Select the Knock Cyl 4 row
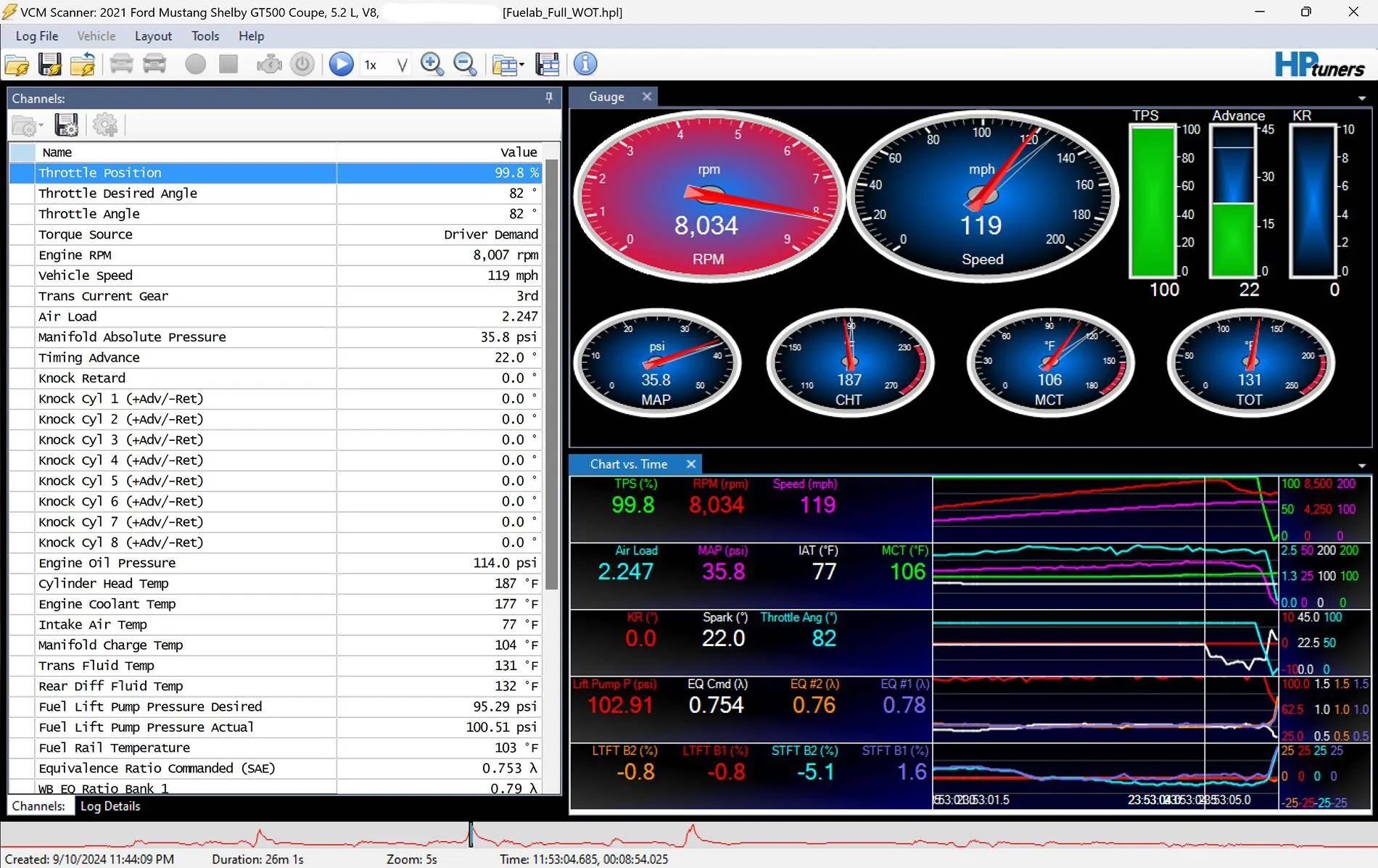1378x868 pixels. pos(276,460)
